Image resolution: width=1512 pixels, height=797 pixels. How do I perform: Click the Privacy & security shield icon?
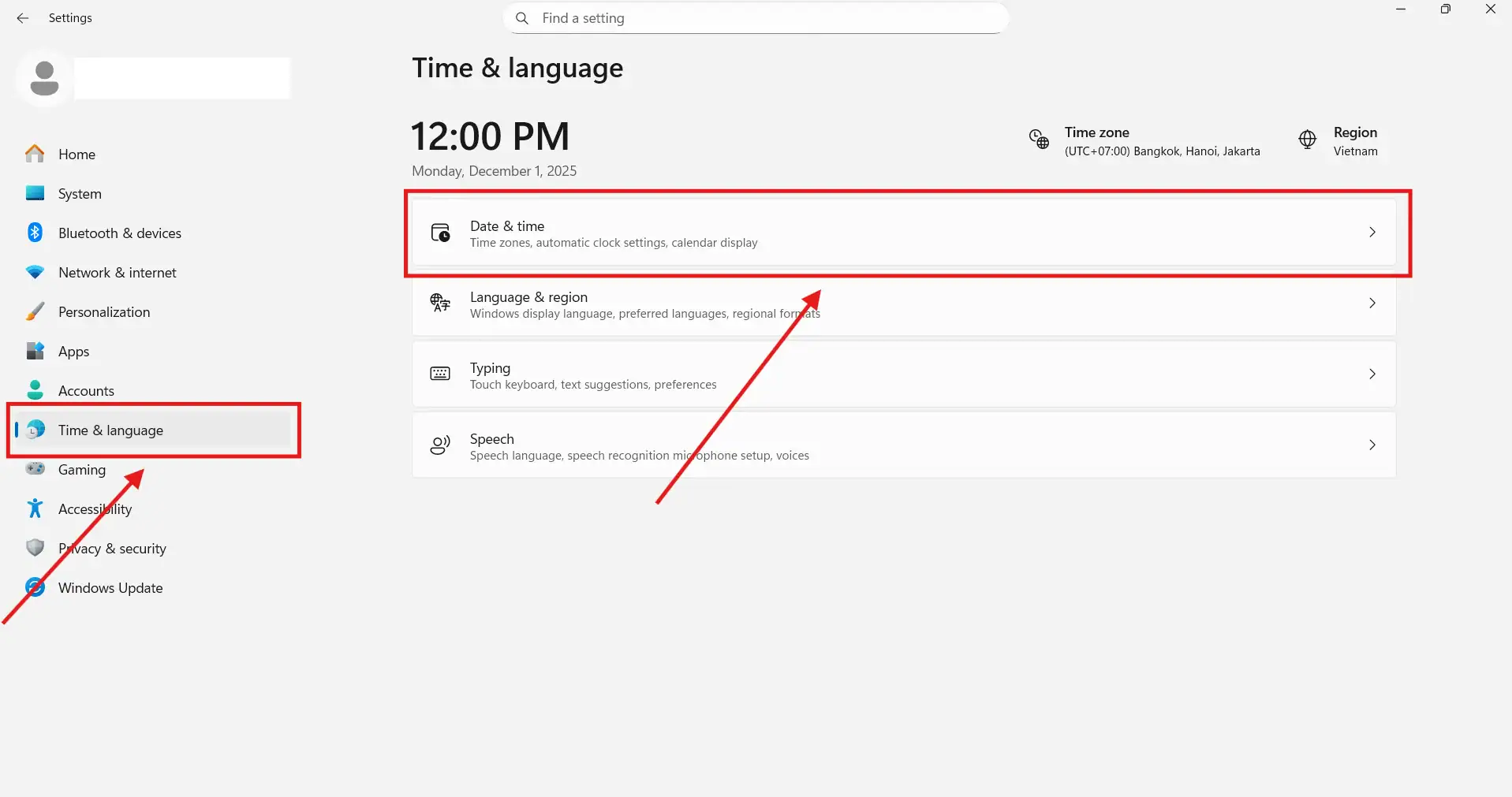tap(35, 548)
